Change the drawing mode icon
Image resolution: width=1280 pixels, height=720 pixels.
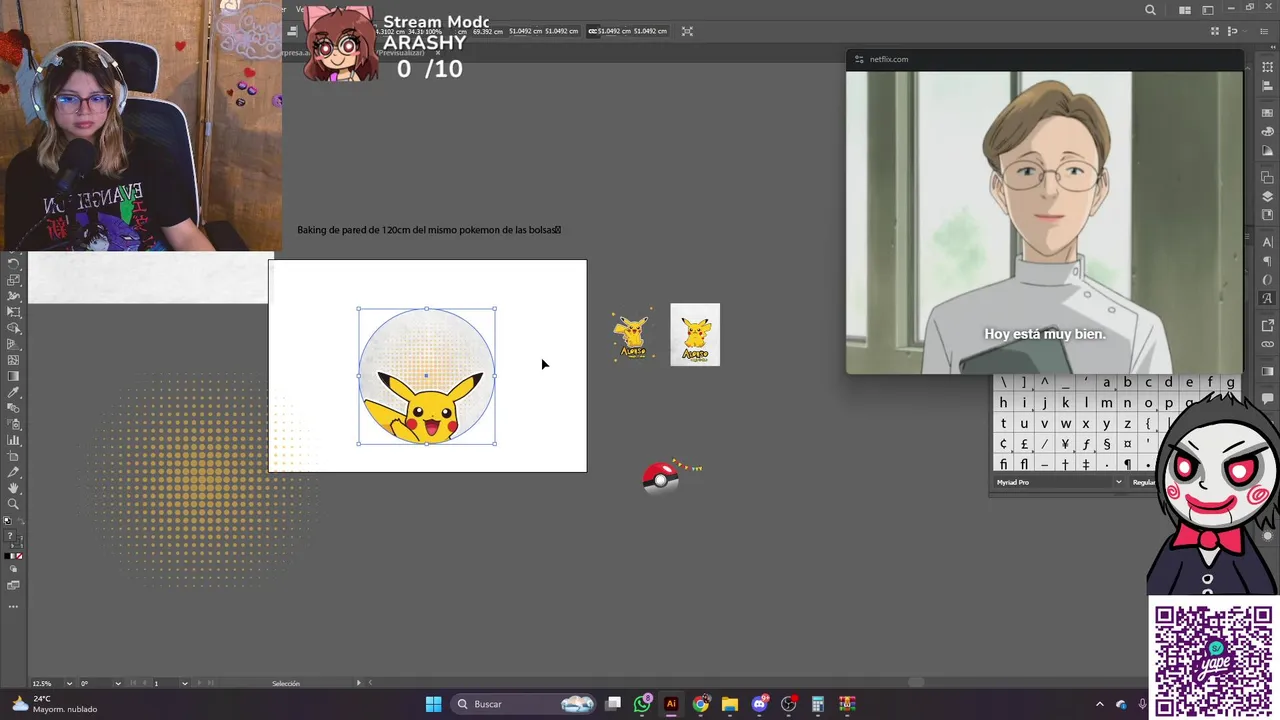pos(14,569)
